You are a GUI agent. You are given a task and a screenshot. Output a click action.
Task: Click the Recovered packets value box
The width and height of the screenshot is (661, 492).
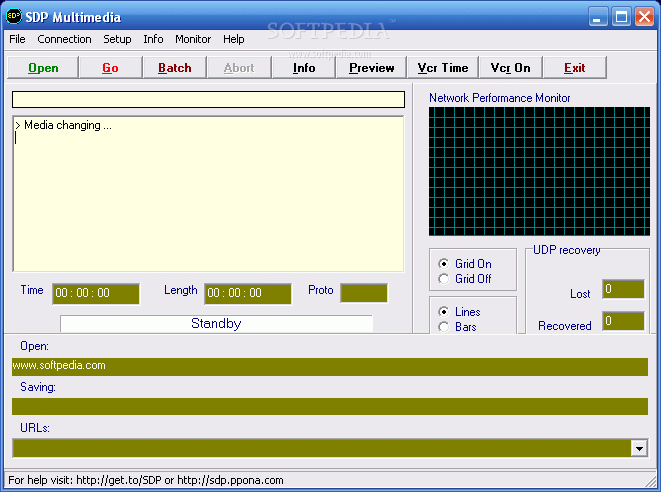coord(623,321)
